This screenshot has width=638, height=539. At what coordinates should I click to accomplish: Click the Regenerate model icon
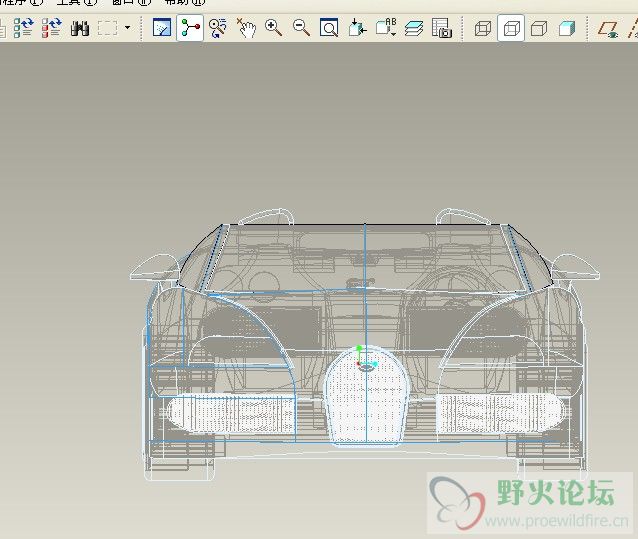point(23,28)
